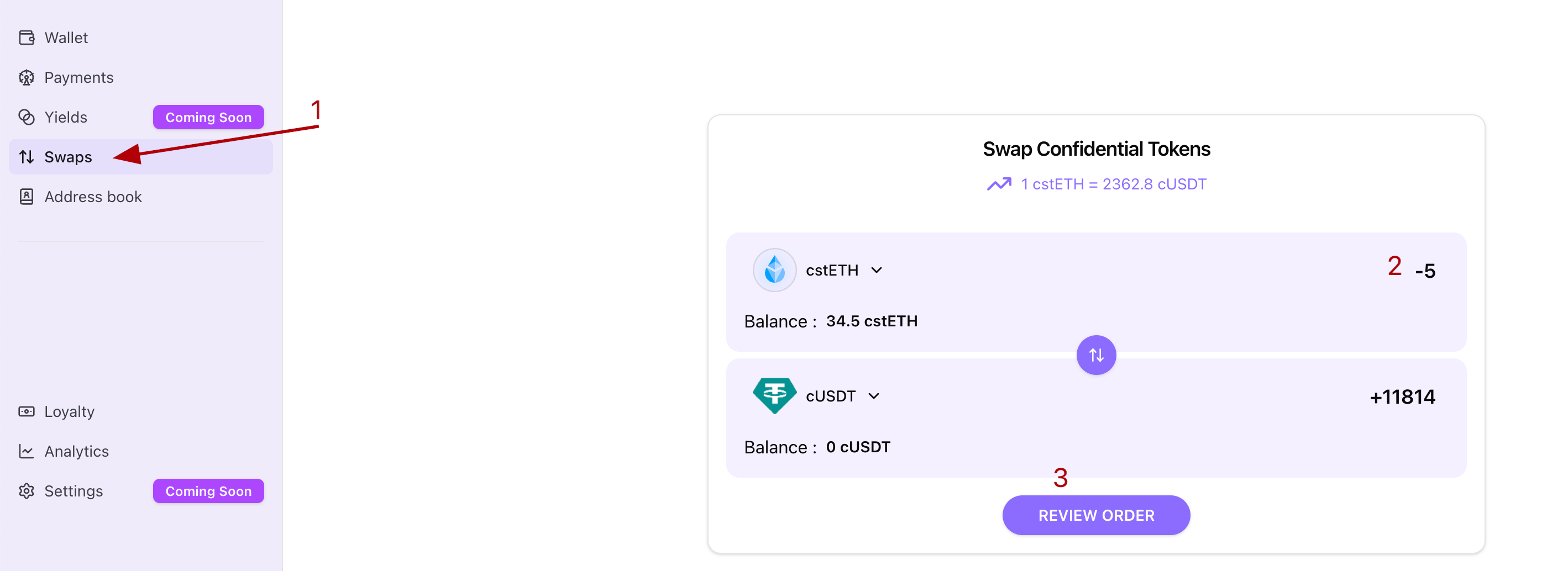Screen dimensions: 1568x571
Task: Click the Loyalty icon in sidebar
Action: 26,411
